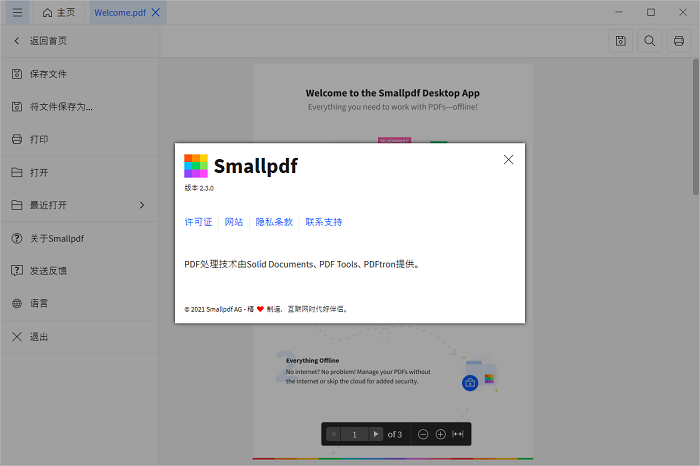
Task: Click the © 2021 Smallpdf AG copyright text
Action: (266, 309)
